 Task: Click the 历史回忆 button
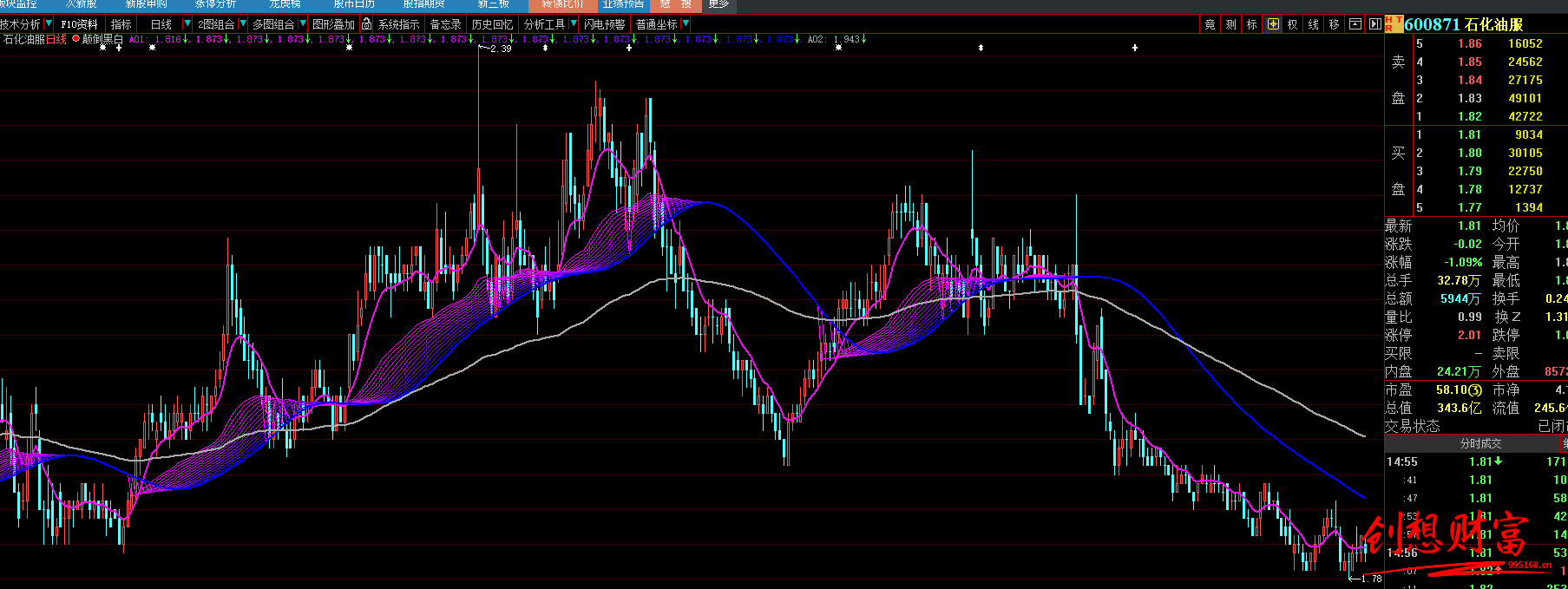[492, 24]
